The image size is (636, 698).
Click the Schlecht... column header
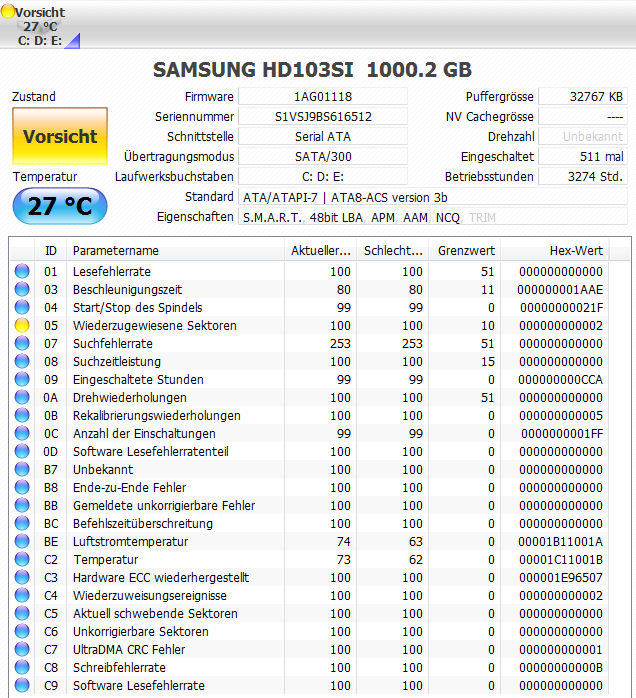coord(393,251)
